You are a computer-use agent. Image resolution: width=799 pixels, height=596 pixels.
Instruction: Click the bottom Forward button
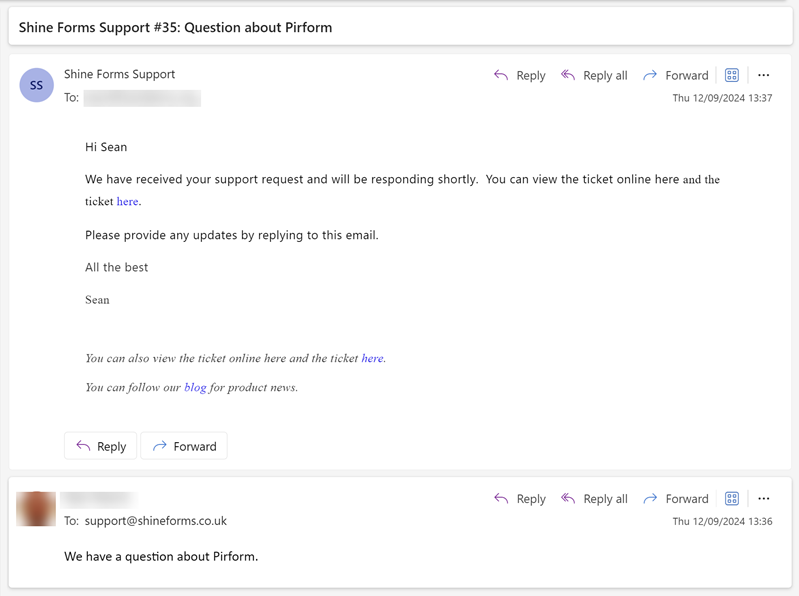click(184, 446)
